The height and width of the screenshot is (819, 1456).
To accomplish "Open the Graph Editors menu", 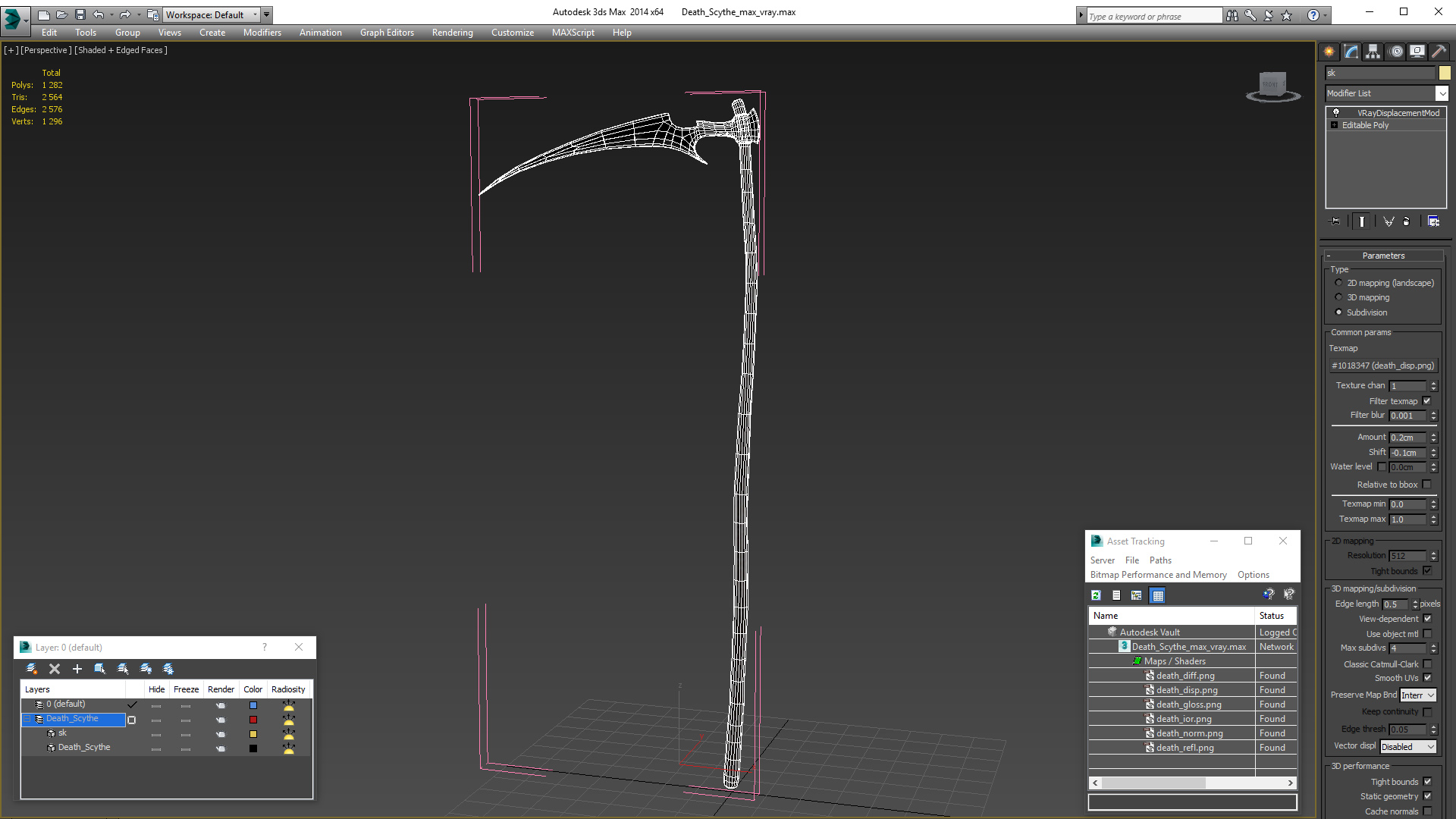I will (387, 33).
